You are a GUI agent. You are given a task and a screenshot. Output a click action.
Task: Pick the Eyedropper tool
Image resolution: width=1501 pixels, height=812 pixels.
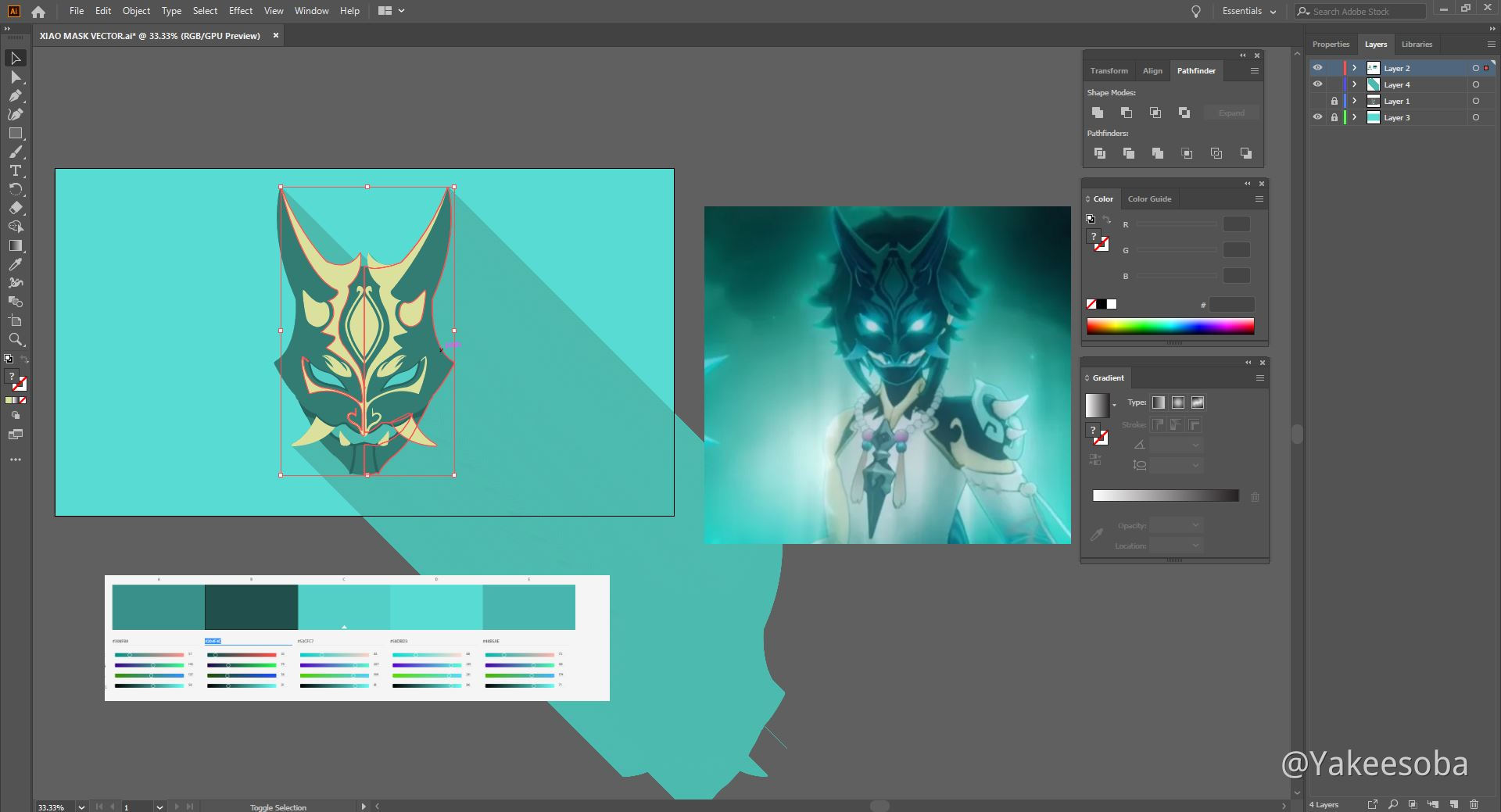[x=16, y=265]
